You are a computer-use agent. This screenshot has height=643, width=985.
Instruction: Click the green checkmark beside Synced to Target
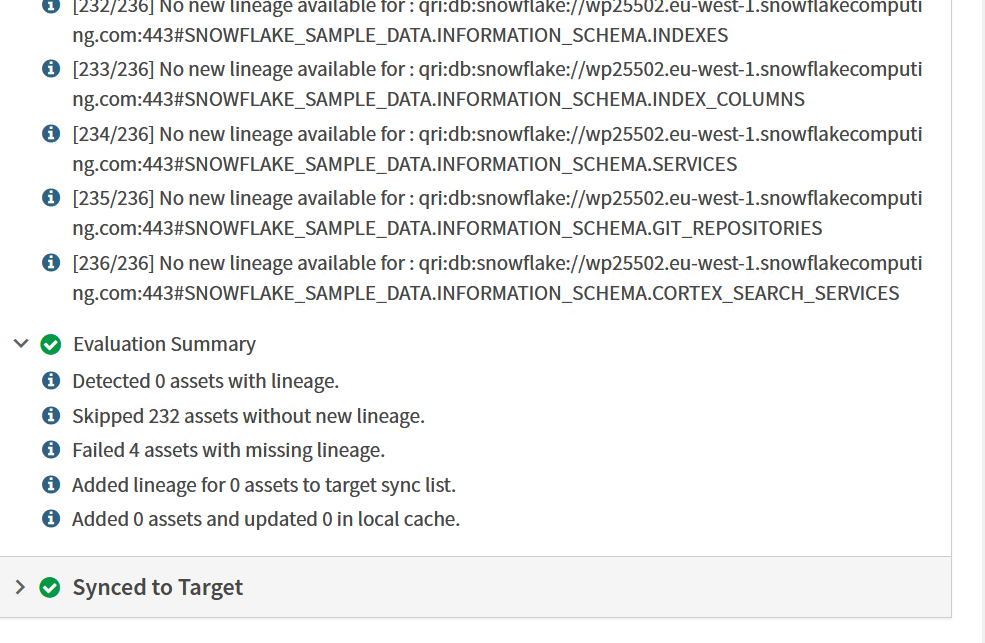click(48, 588)
